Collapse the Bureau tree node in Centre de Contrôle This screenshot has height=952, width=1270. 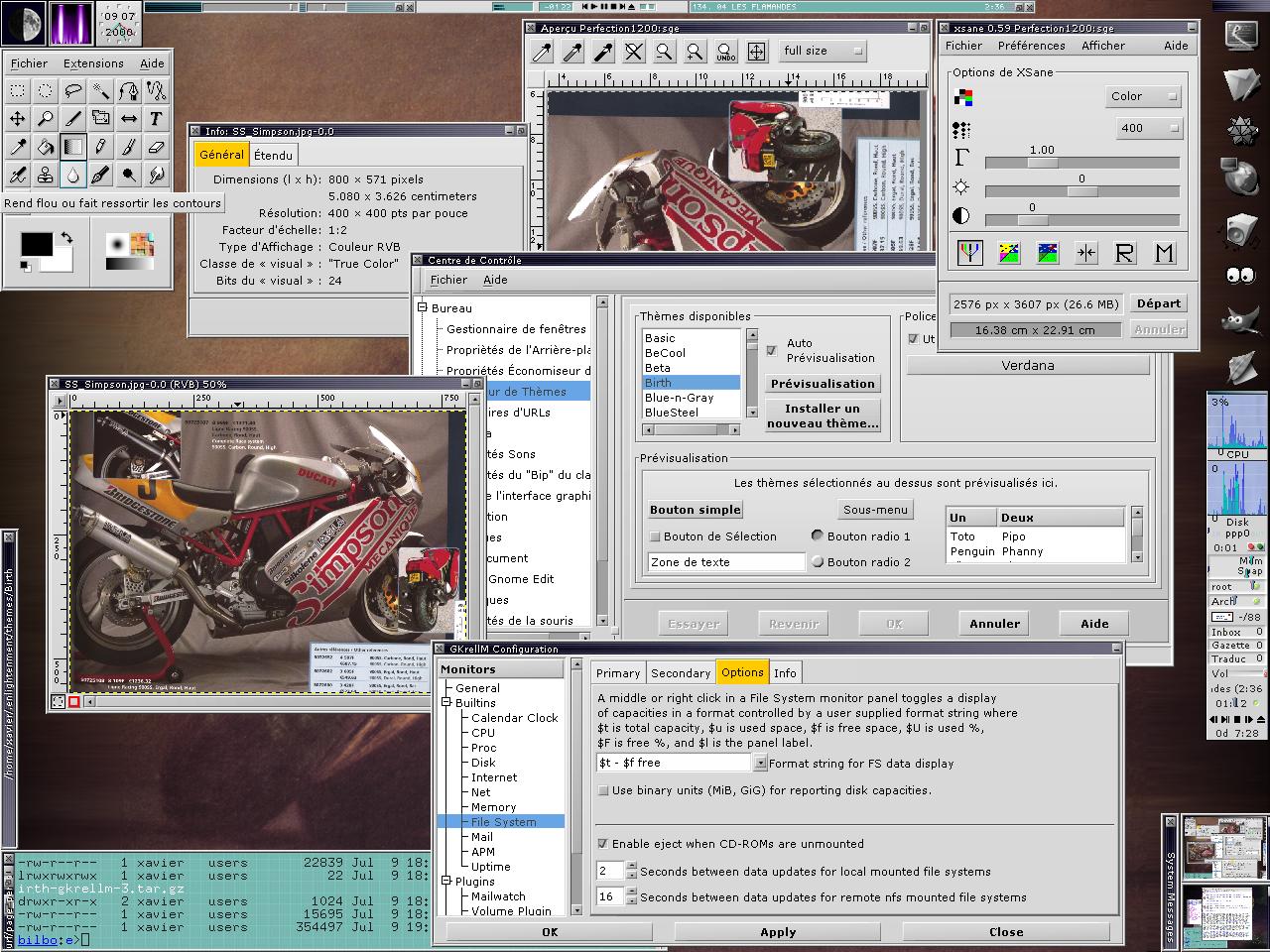[423, 308]
